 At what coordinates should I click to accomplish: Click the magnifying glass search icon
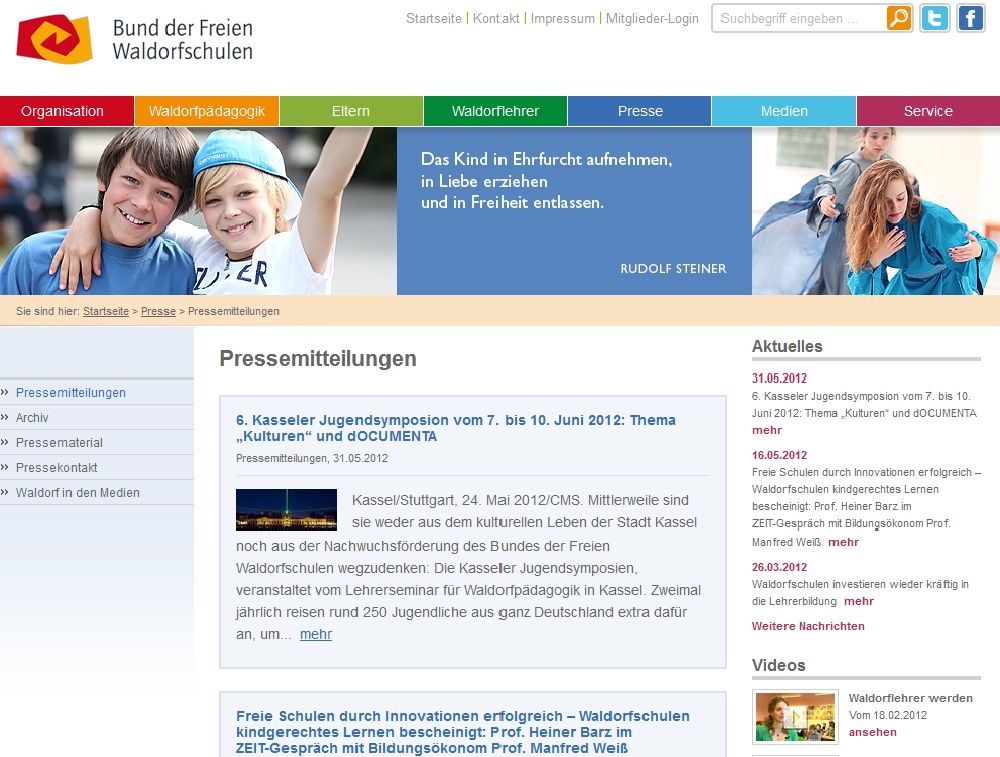(x=898, y=18)
